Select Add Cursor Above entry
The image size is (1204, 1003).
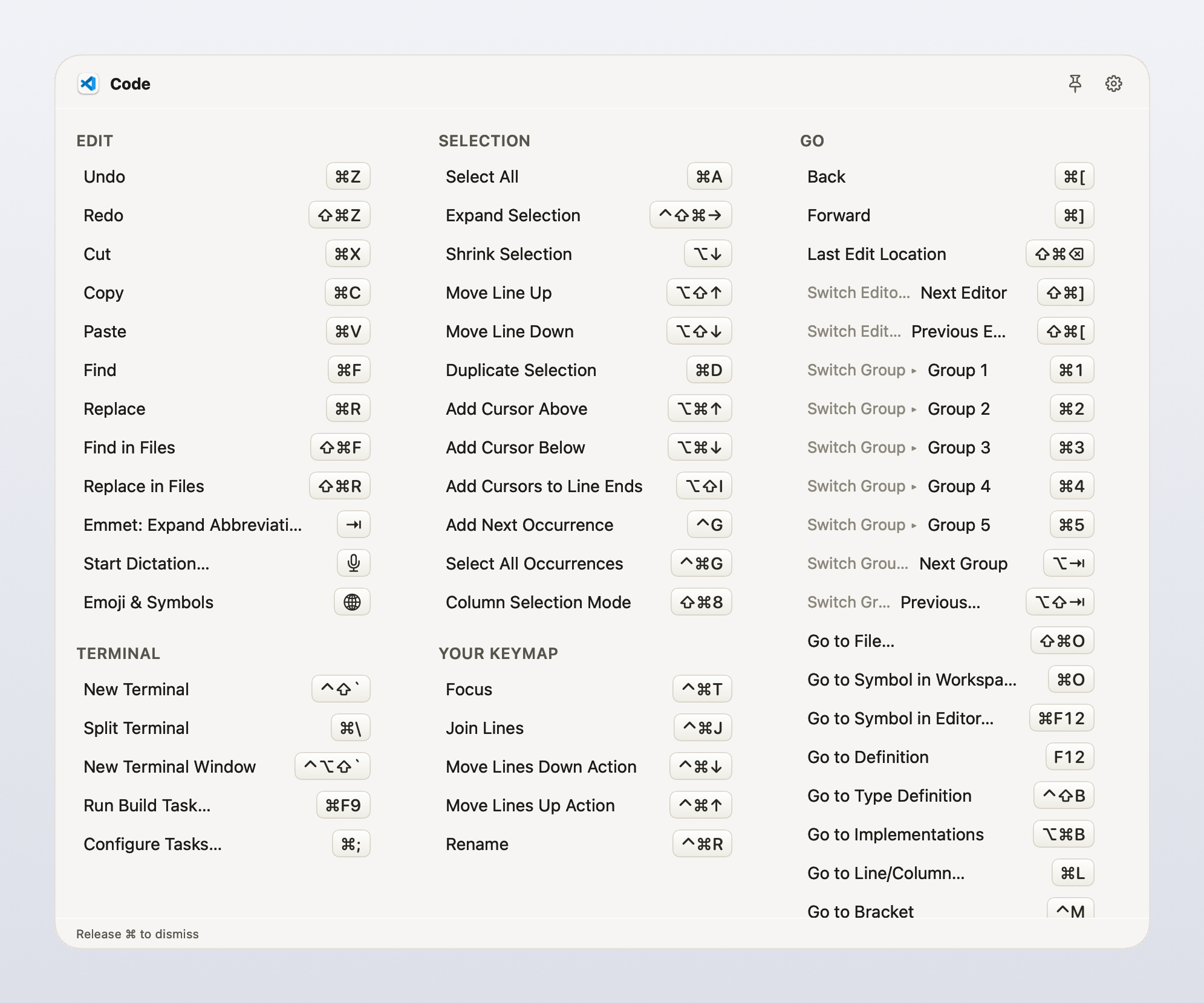586,409
